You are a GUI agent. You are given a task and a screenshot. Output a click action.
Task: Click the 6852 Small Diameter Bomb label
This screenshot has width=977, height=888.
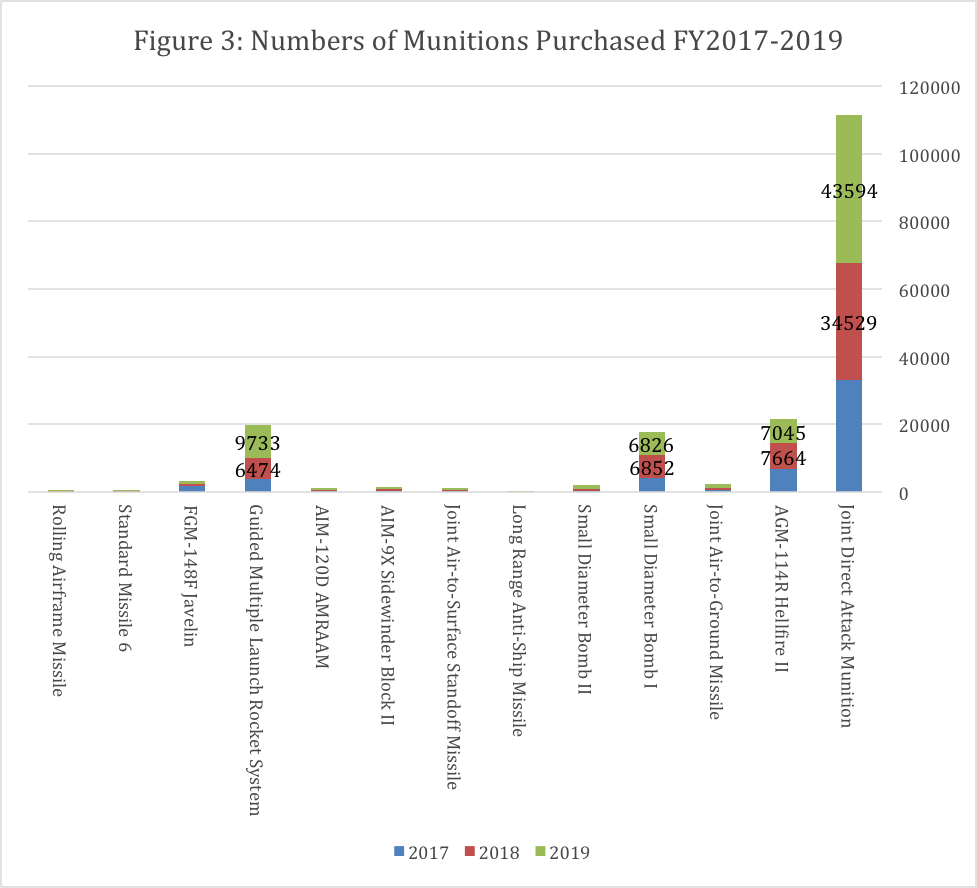click(x=651, y=469)
